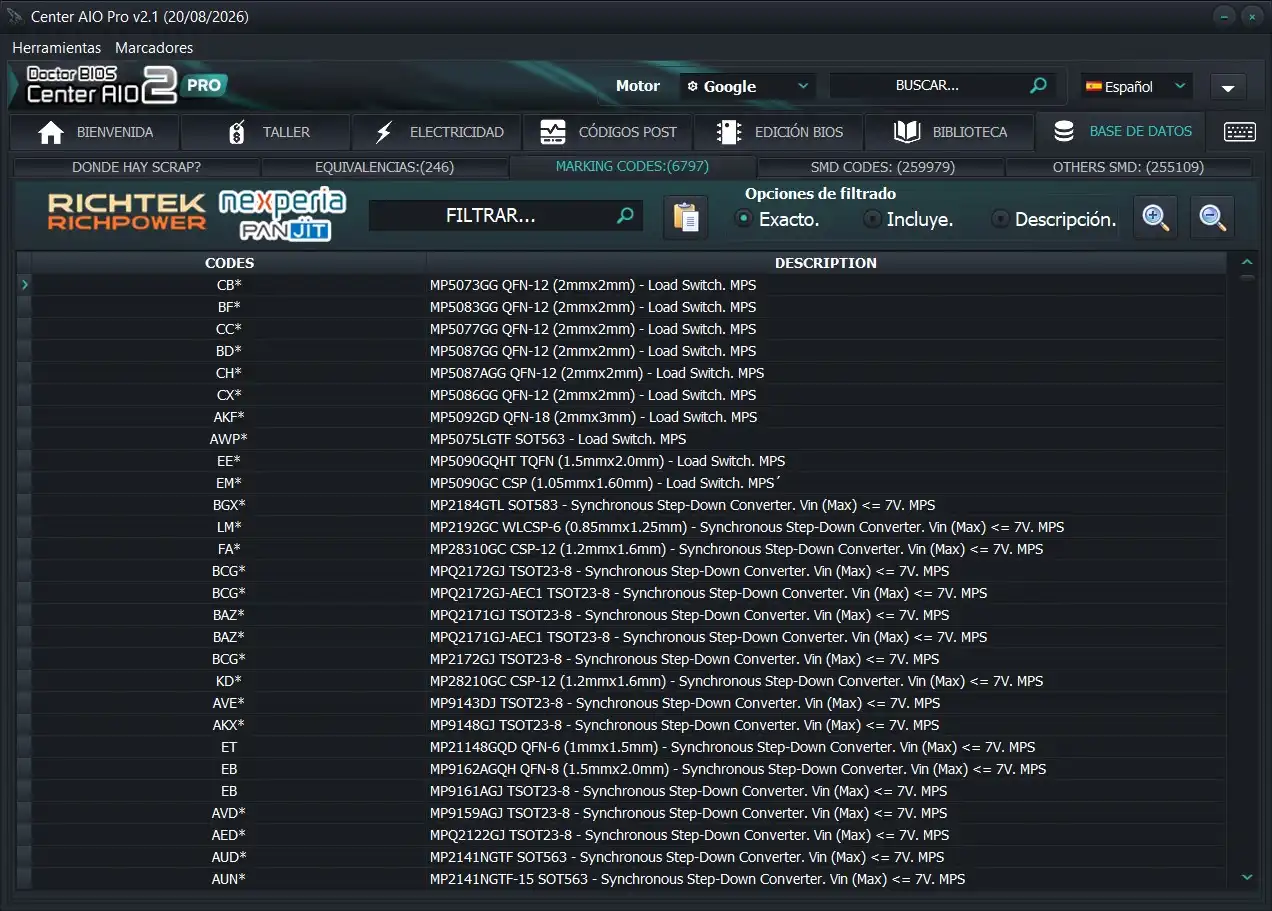The width and height of the screenshot is (1272, 911).
Task: Click the lightning bolt icon on Electricidad tab
Action: 385,132
